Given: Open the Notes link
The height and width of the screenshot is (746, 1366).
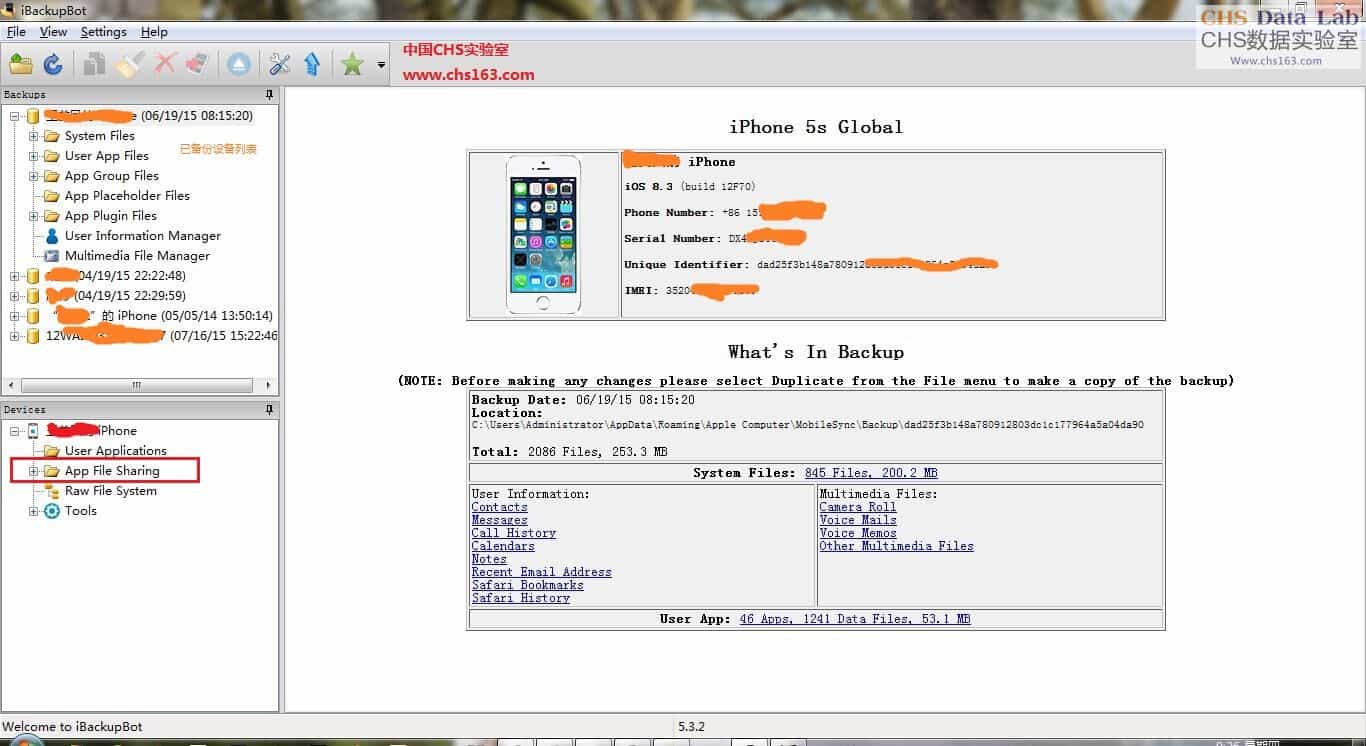Looking at the screenshot, I should pyautogui.click(x=489, y=559).
